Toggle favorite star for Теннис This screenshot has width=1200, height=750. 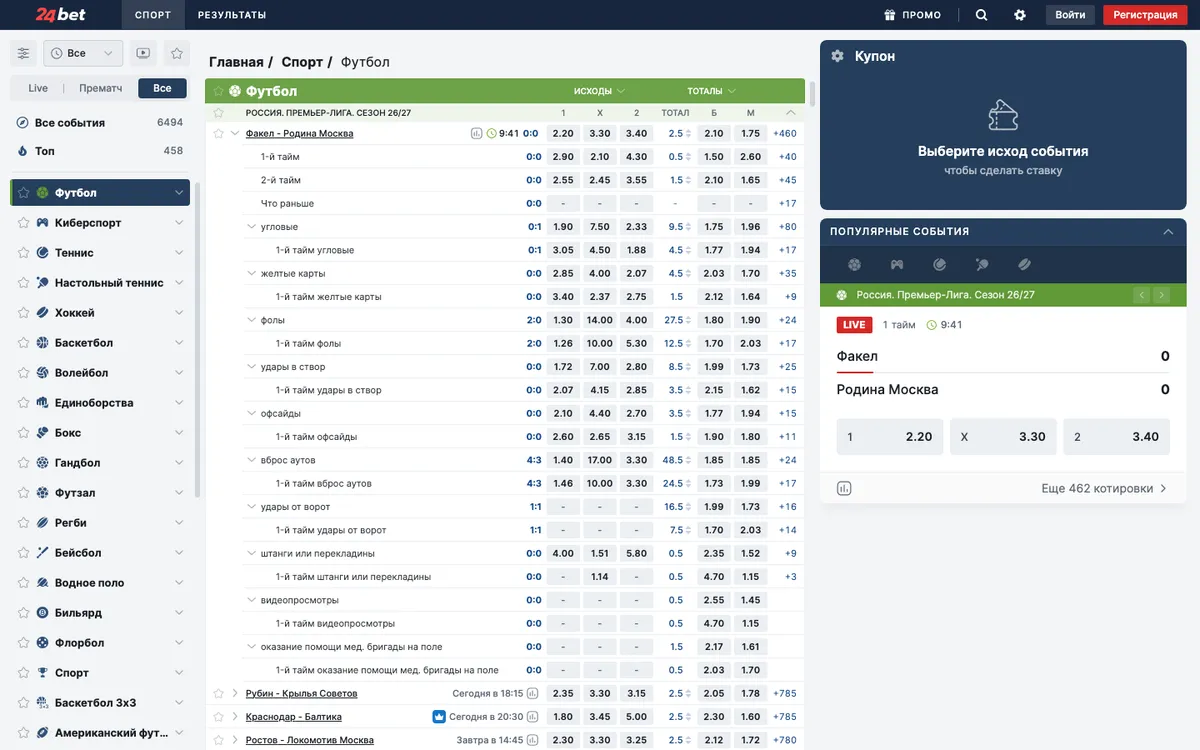pyautogui.click(x=24, y=253)
